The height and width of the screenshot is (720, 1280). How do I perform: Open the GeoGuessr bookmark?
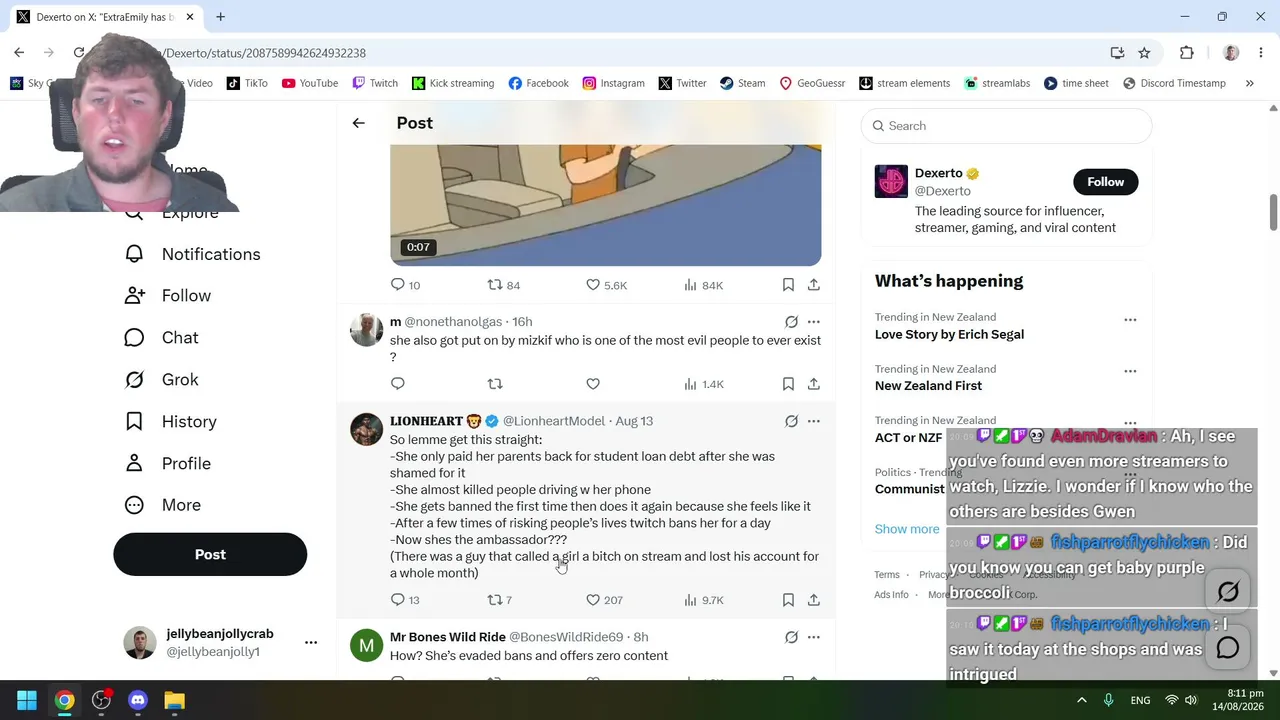[812, 83]
